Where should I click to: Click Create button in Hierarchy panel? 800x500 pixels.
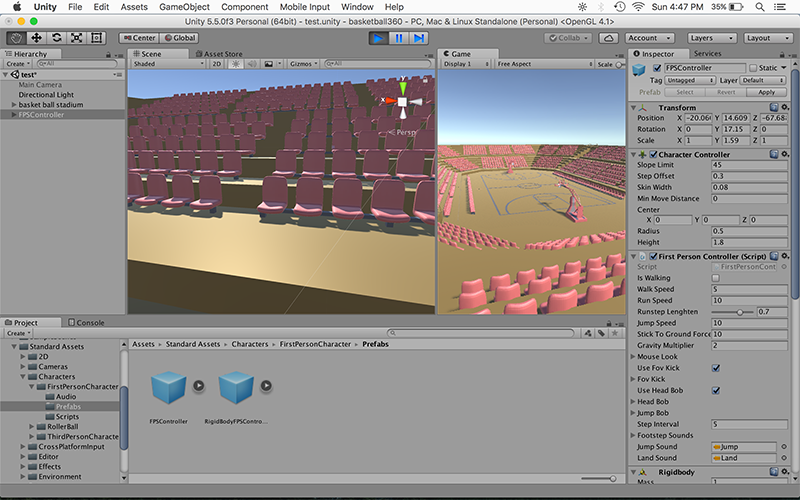coord(18,64)
